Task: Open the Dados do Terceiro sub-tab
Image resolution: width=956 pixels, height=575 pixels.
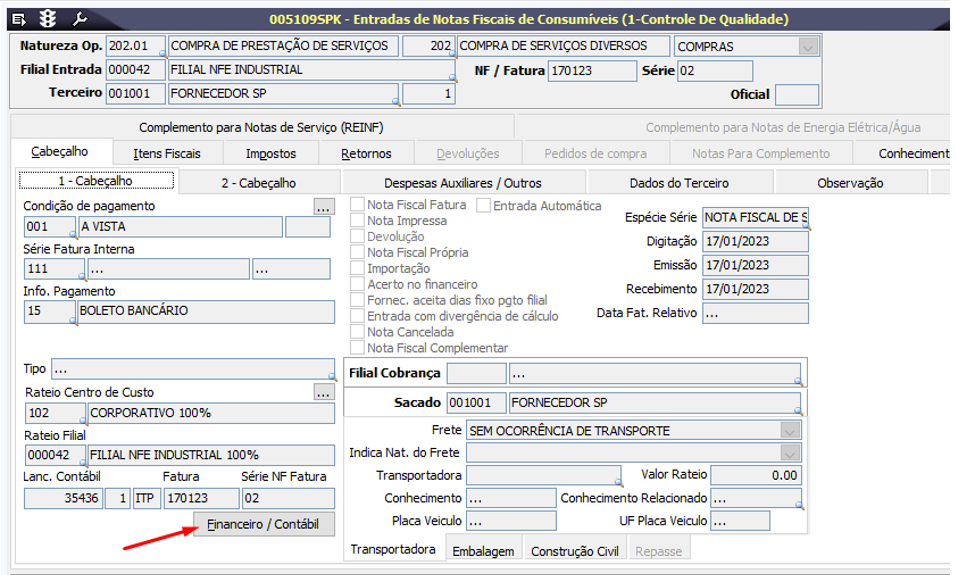Action: (679, 183)
